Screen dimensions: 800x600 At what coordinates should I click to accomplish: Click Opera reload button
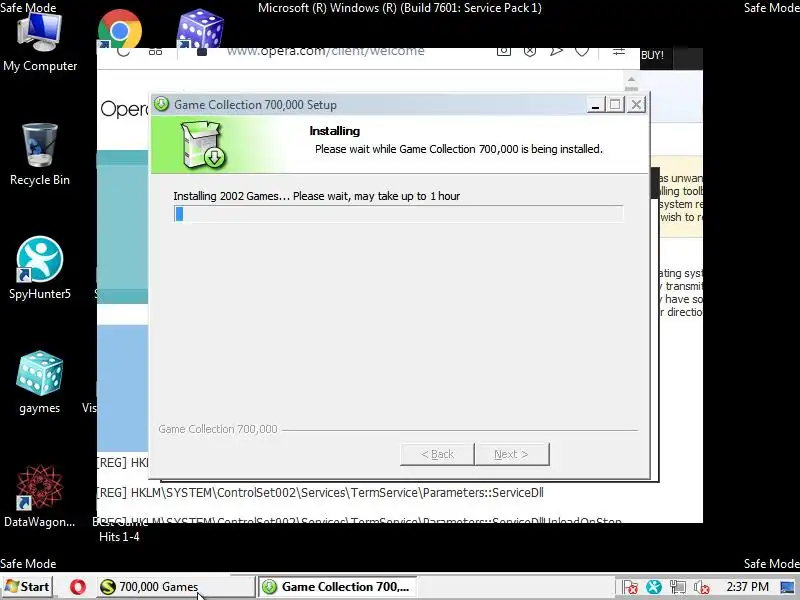coord(123,51)
